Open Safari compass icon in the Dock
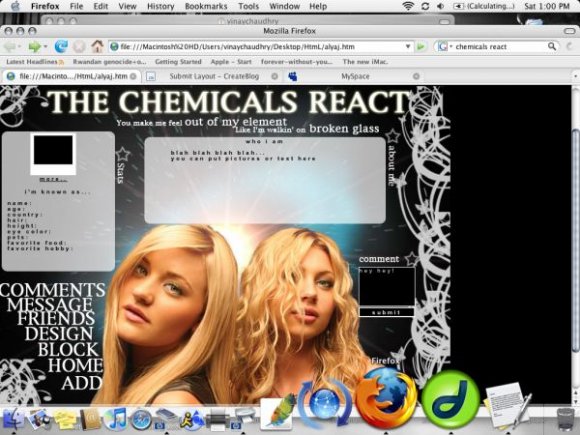580x435 pixels. [141, 419]
